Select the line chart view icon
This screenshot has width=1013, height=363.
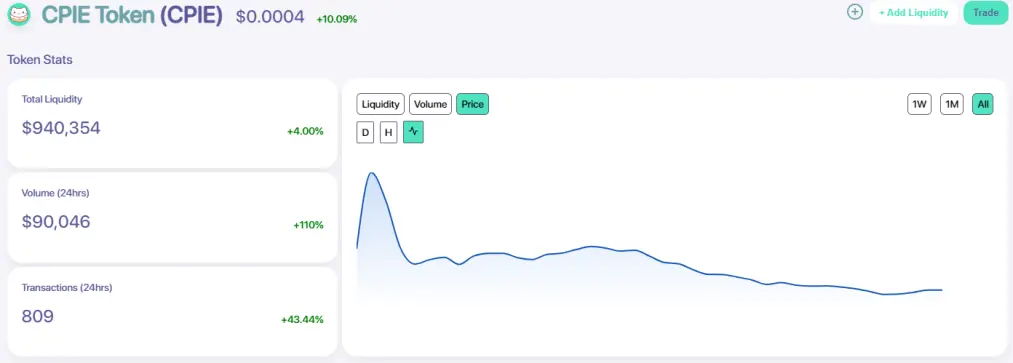coord(413,132)
